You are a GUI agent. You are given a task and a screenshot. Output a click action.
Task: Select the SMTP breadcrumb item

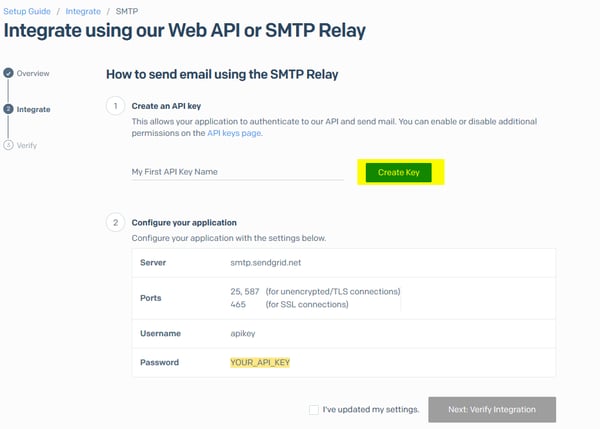point(127,11)
